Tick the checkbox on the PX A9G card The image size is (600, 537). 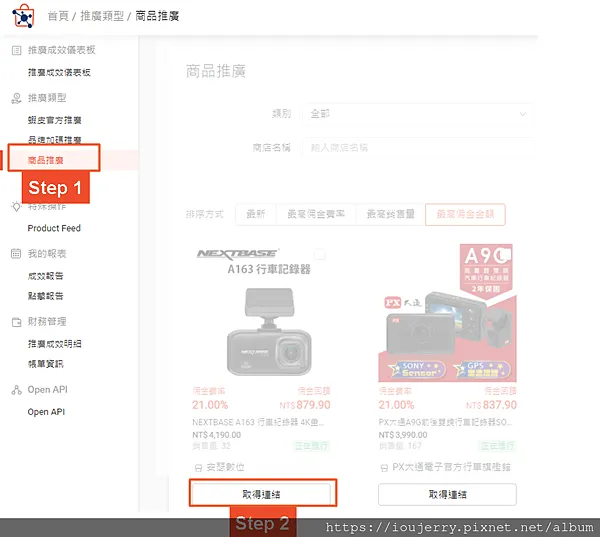click(x=506, y=254)
